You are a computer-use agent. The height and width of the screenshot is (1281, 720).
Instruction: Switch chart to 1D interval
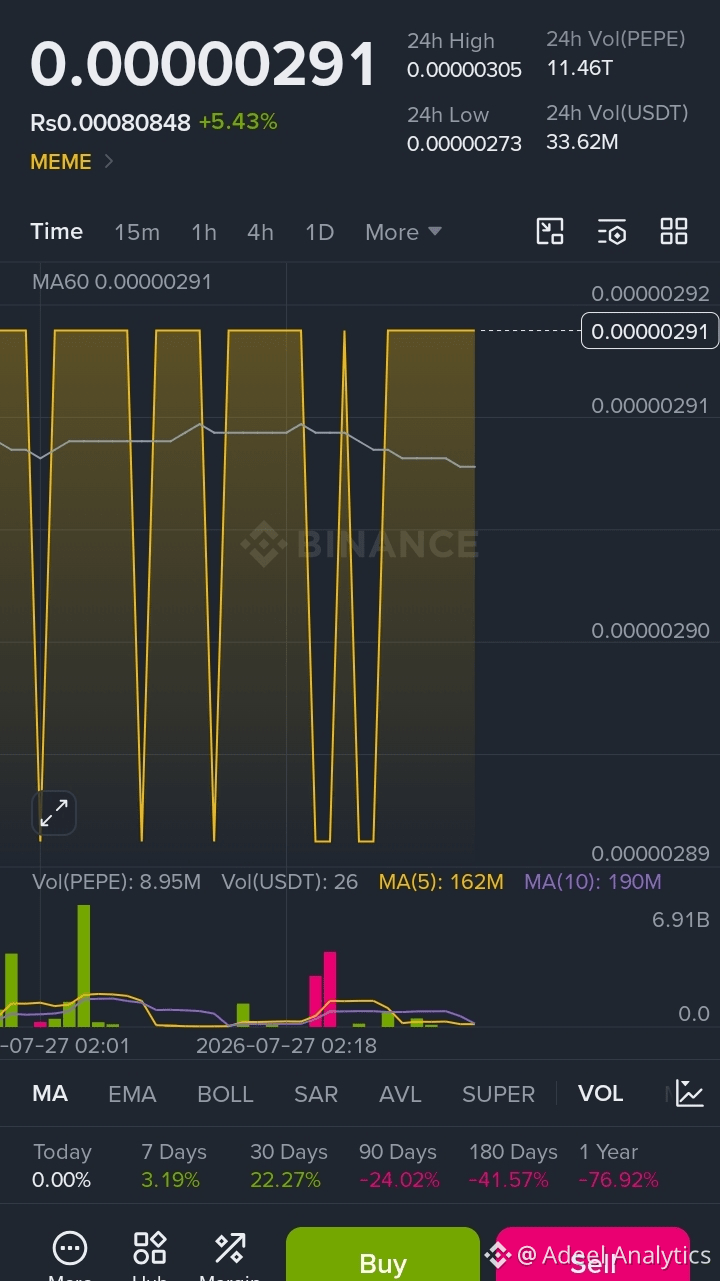[319, 232]
